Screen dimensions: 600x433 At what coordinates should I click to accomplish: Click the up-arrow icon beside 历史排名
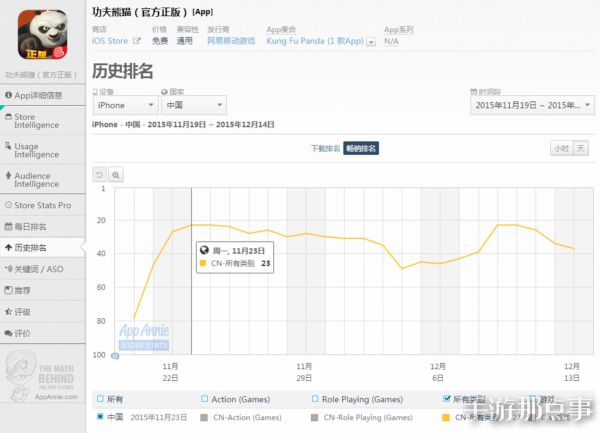8,248
